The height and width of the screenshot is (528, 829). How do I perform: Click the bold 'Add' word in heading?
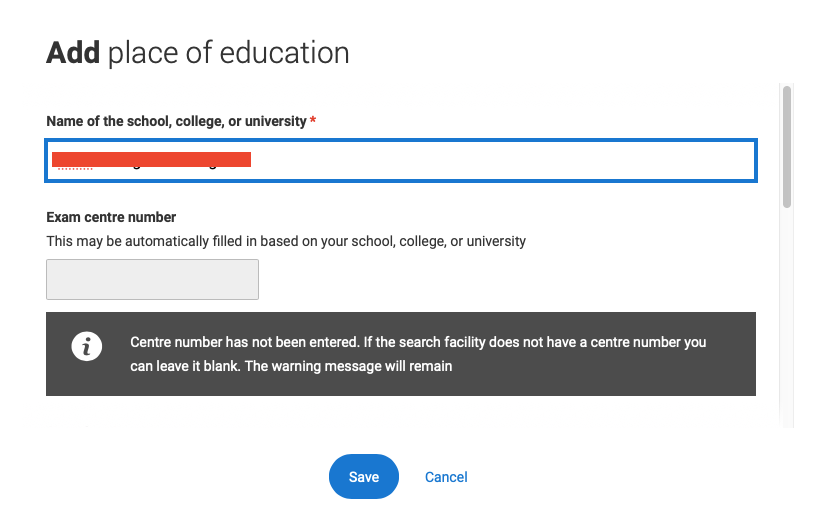[73, 53]
